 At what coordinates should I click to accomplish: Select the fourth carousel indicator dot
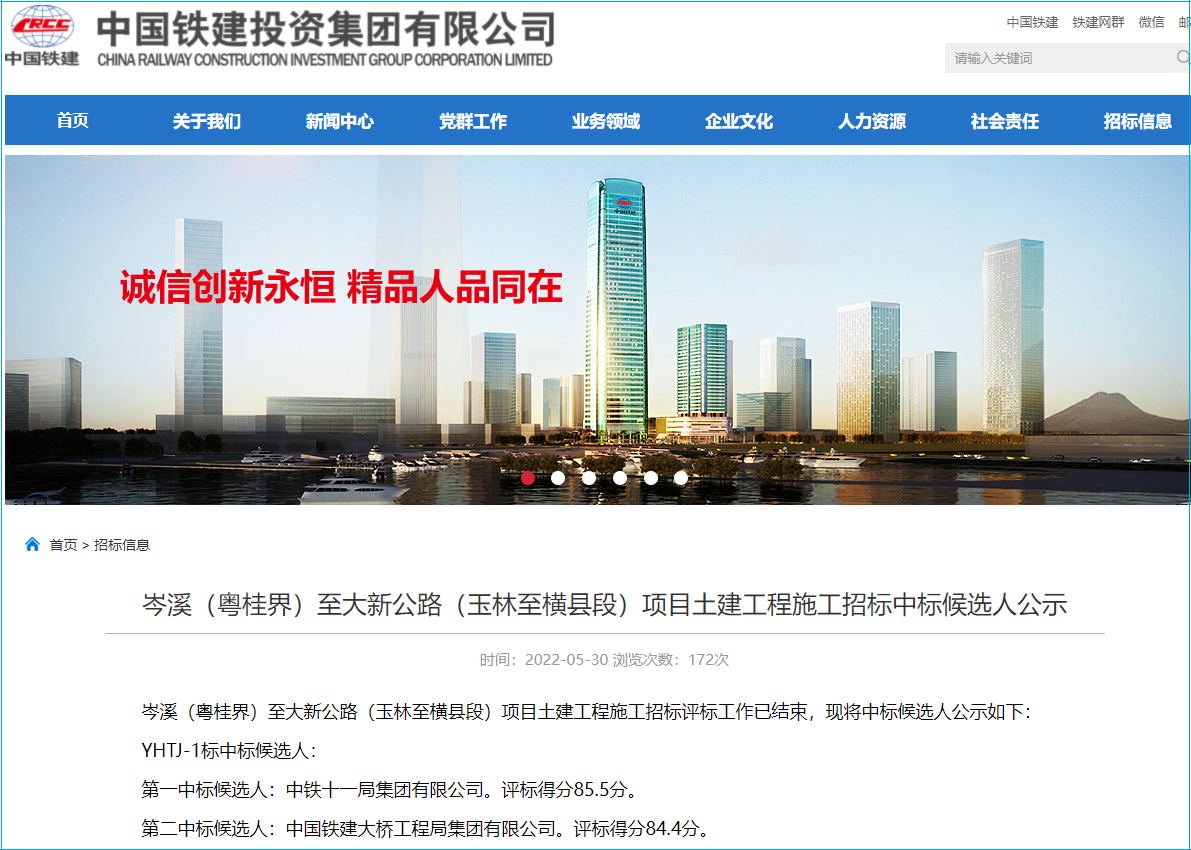[620, 478]
